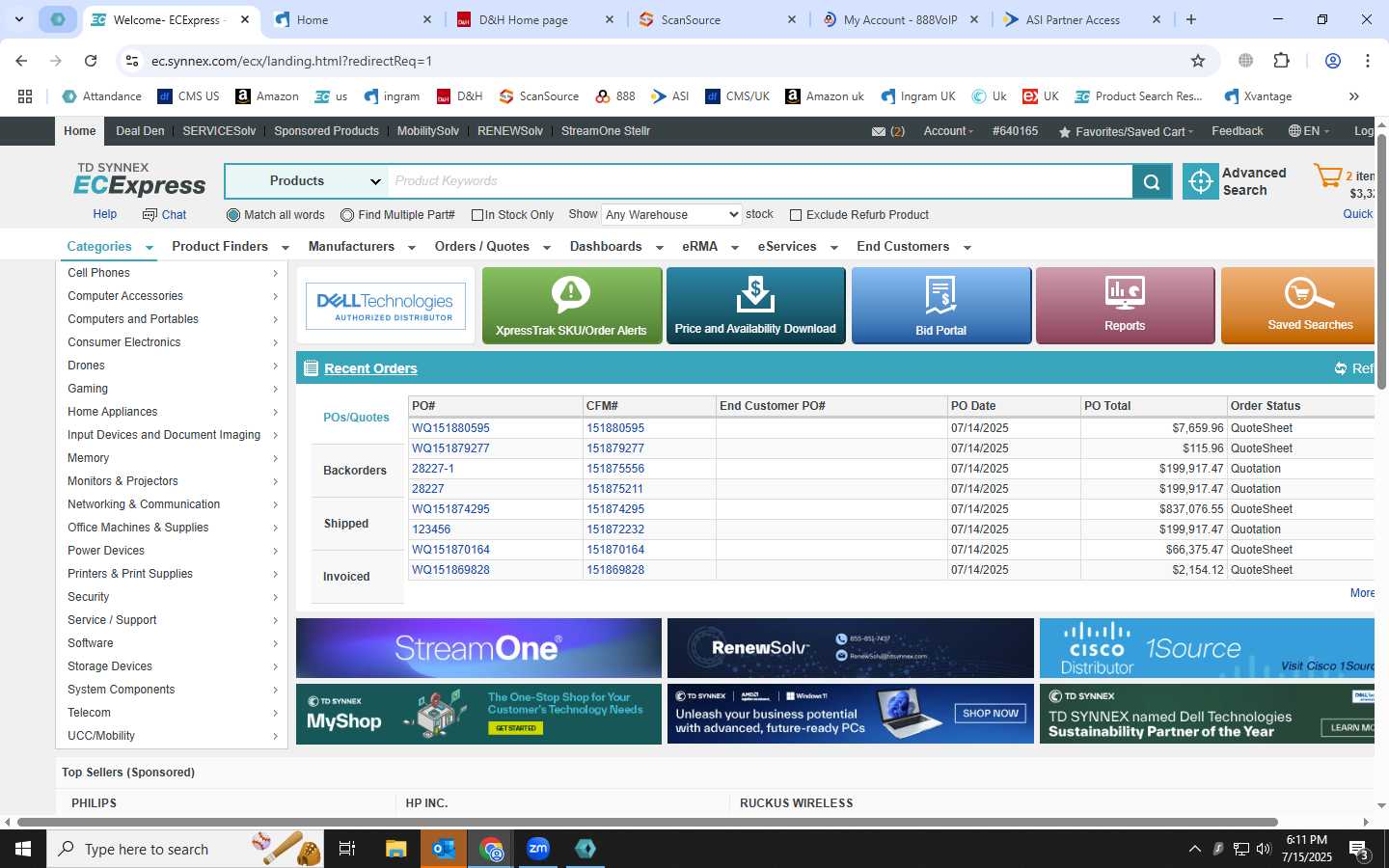Open Chrome profile avatar icon
Viewport: 1389px width, 868px height.
(1333, 61)
